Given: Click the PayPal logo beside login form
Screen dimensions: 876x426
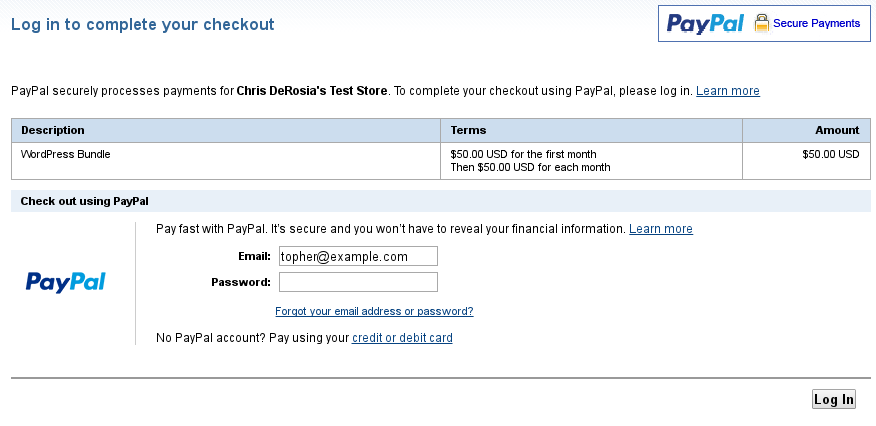Looking at the screenshot, I should (x=66, y=282).
